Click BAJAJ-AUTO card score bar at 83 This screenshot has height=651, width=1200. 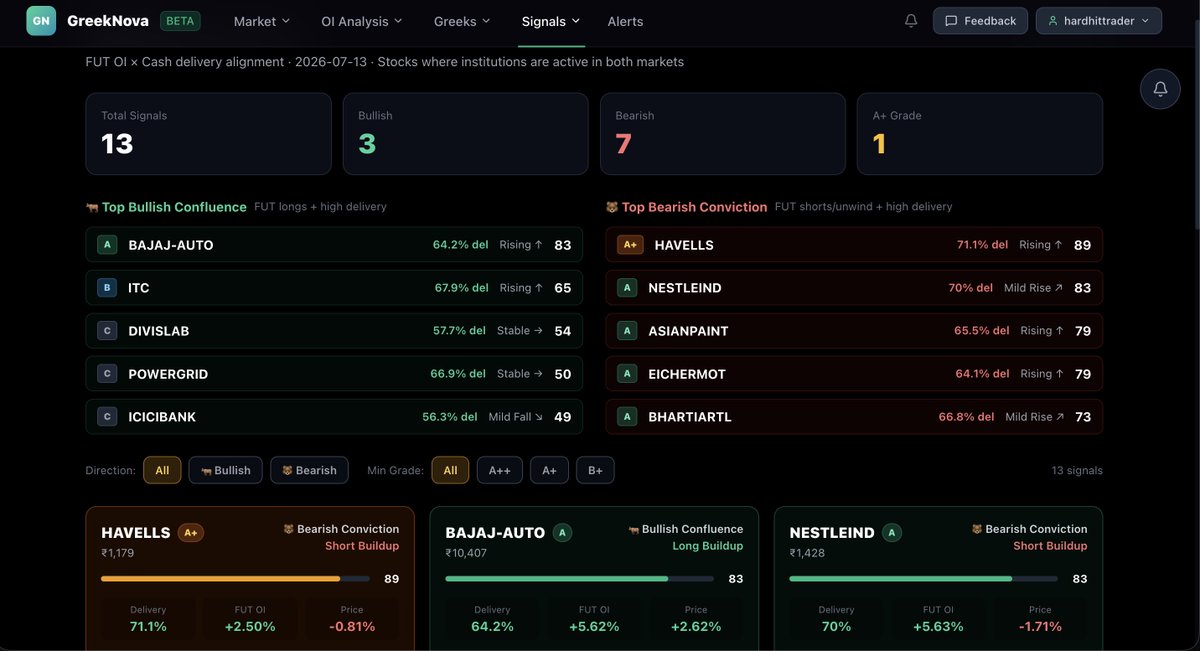point(579,578)
